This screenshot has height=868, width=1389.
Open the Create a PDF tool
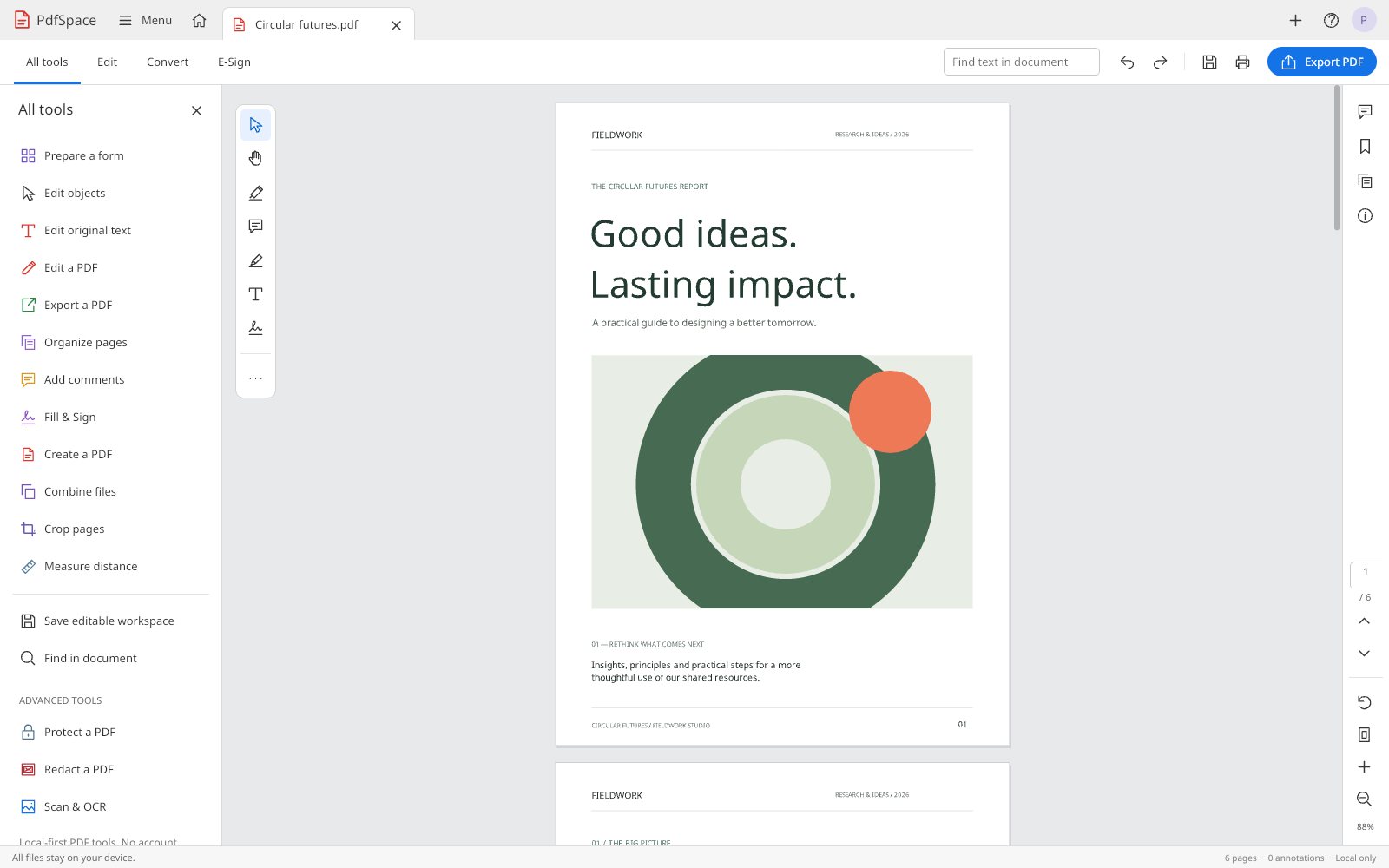click(x=111, y=455)
